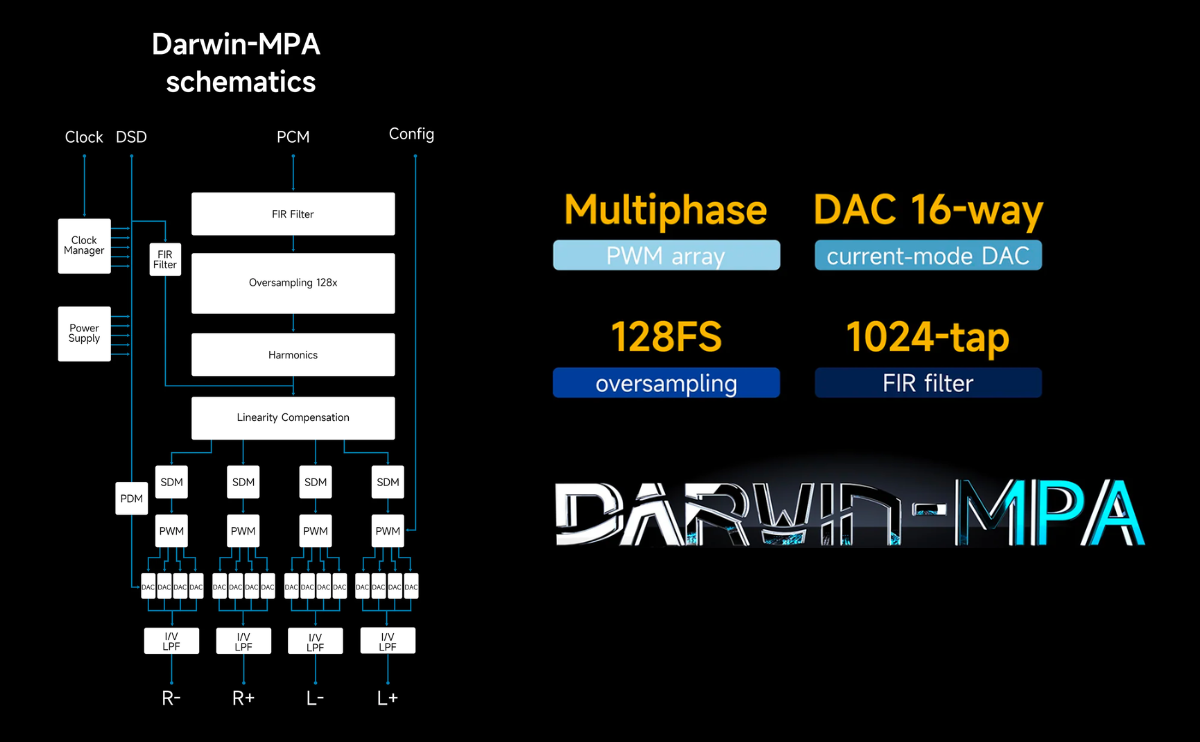Select the "DSD" input label
The image size is (1200, 742).
[131, 137]
